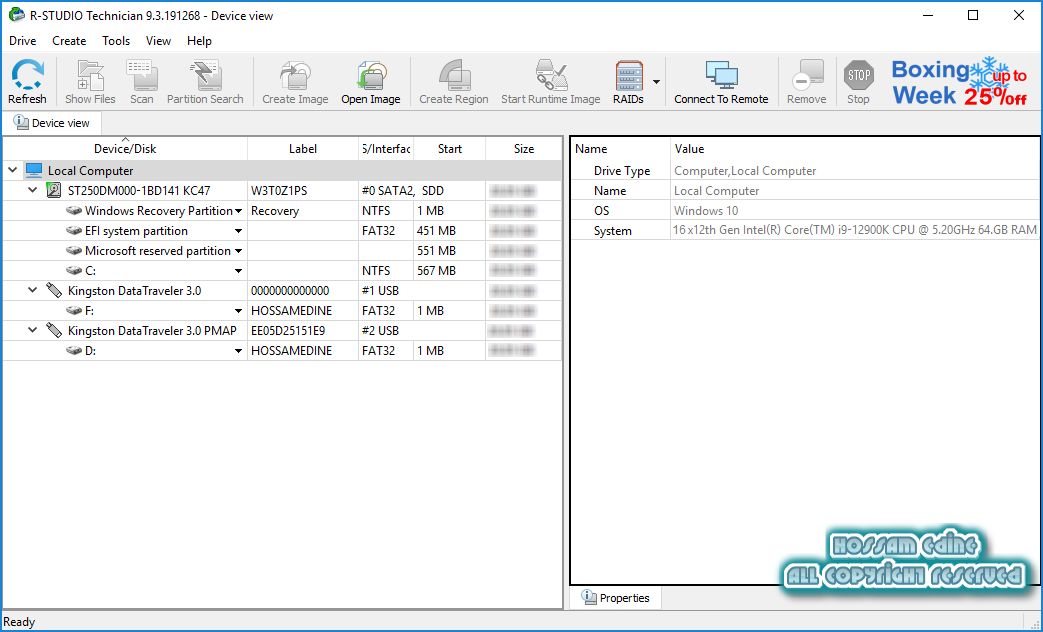Click the OS property value Windows 10

[706, 210]
